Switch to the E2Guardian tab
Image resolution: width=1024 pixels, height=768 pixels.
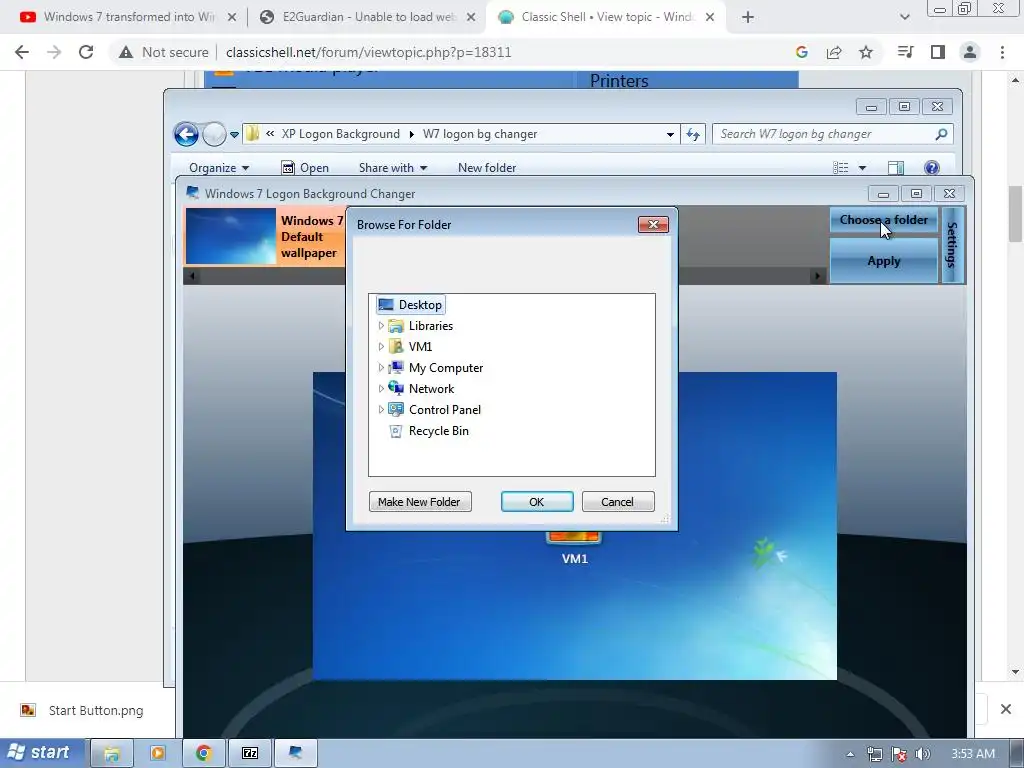tap(368, 17)
